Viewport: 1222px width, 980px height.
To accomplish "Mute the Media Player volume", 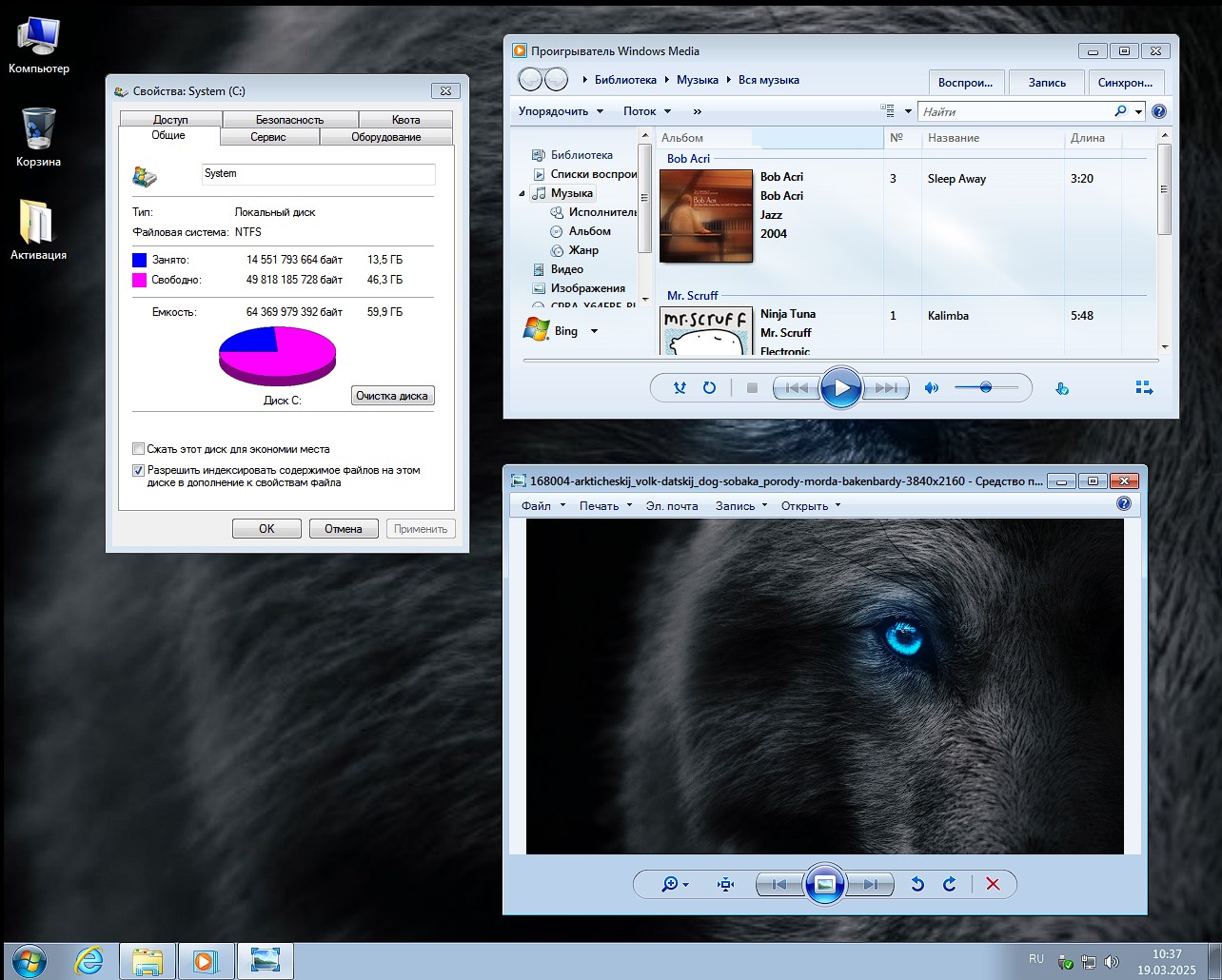I will 932,388.
